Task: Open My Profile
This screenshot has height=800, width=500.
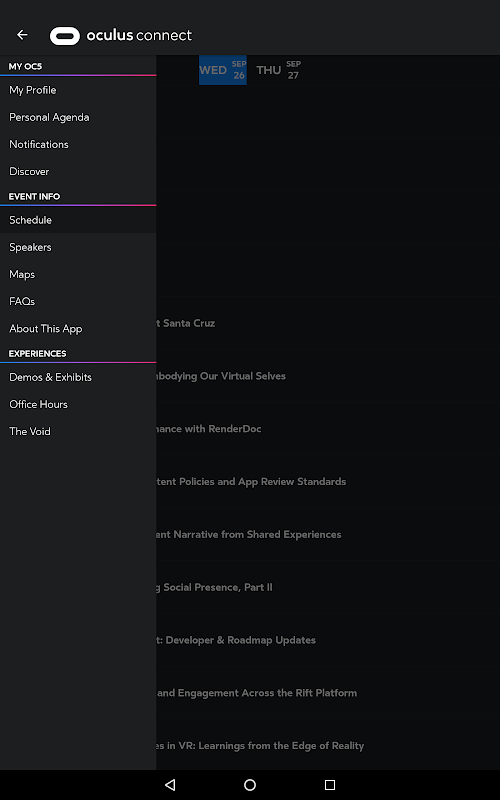Action: pyautogui.click(x=78, y=90)
